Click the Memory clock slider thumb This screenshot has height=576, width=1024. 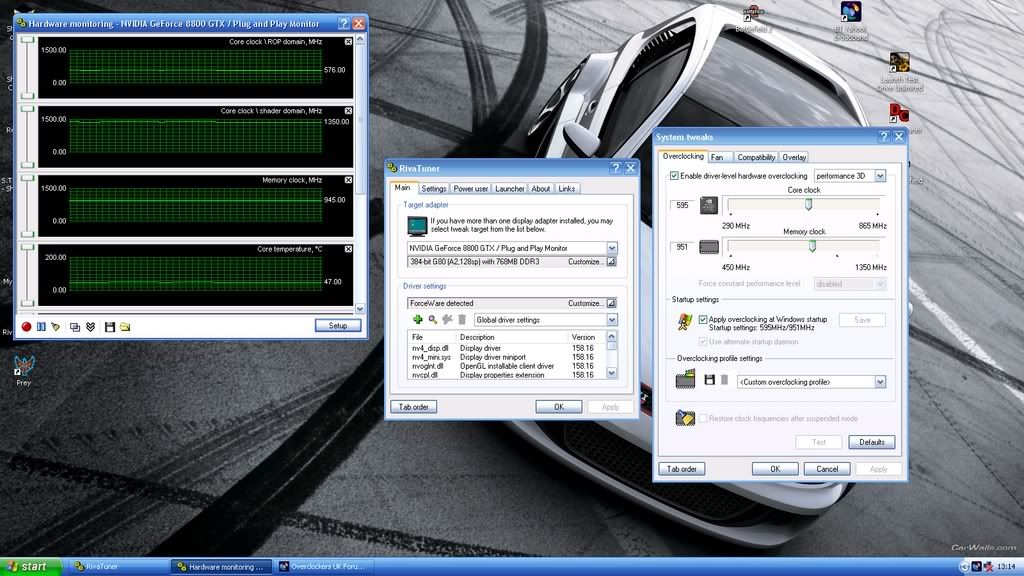pos(812,246)
